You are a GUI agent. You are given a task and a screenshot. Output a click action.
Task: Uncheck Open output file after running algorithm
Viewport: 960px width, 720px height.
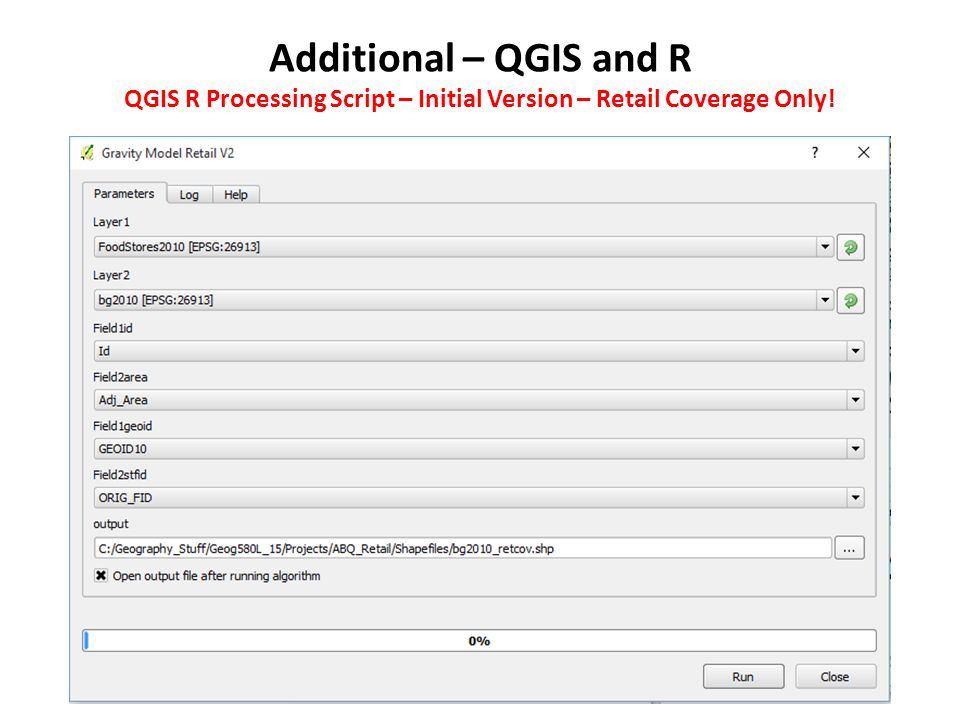coord(101,576)
